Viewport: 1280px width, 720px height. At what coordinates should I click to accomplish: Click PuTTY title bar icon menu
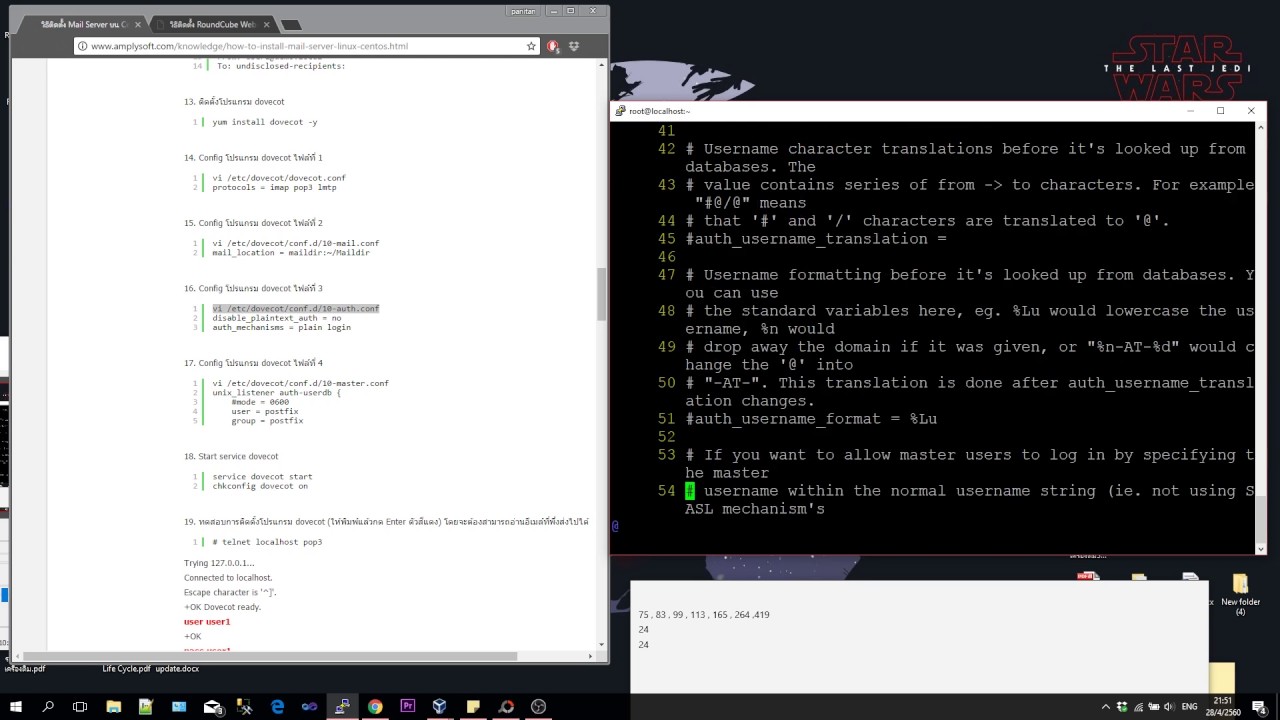click(620, 111)
